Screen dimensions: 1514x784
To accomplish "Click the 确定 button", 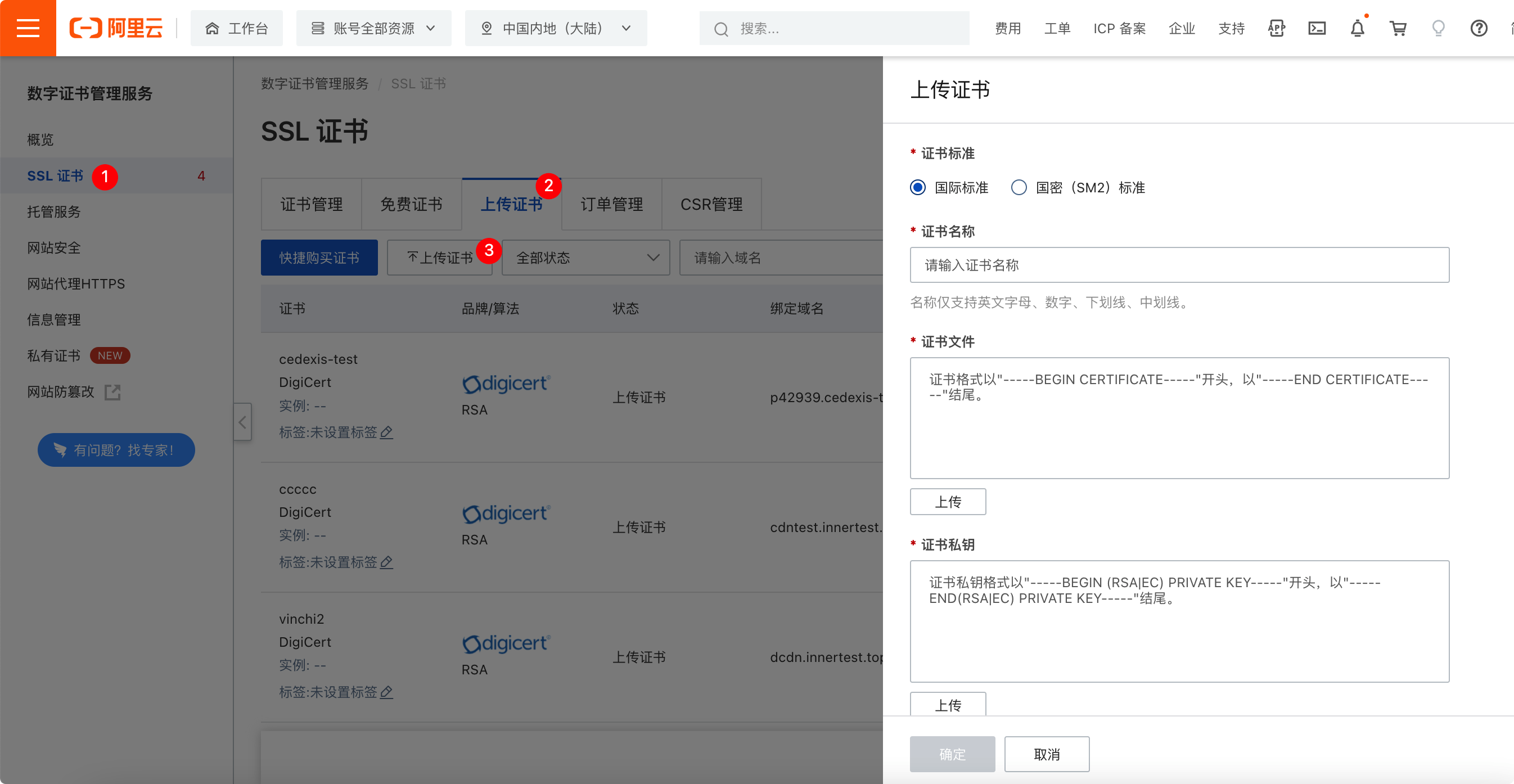I will 952,754.
